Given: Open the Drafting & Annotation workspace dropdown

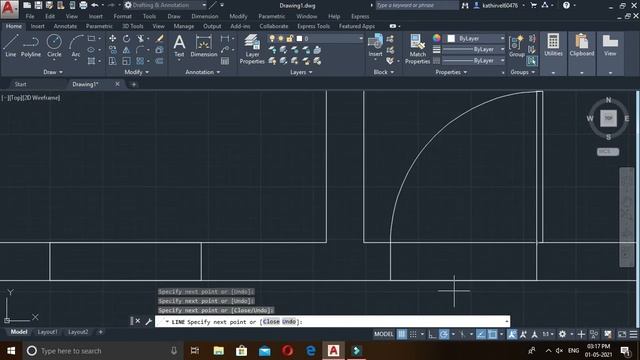Looking at the screenshot, I should click(165, 5).
